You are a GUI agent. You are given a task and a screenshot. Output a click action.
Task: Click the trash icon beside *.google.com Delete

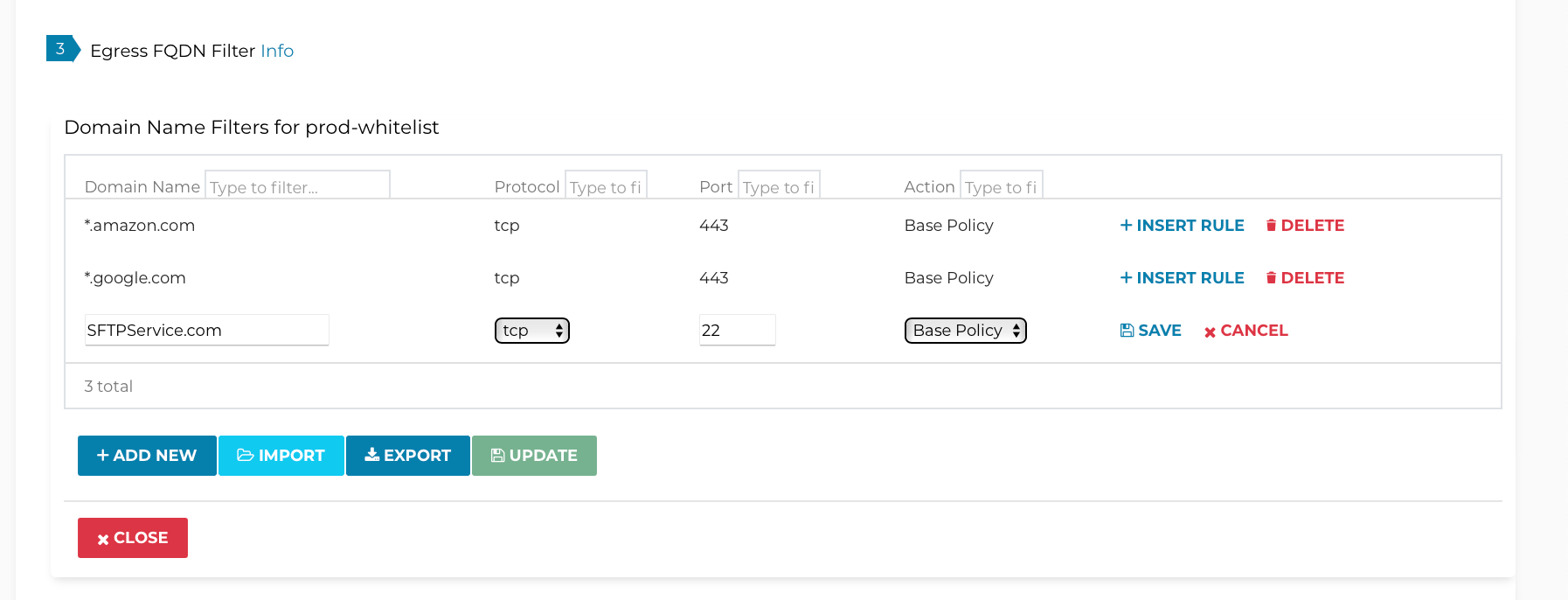tap(1272, 277)
